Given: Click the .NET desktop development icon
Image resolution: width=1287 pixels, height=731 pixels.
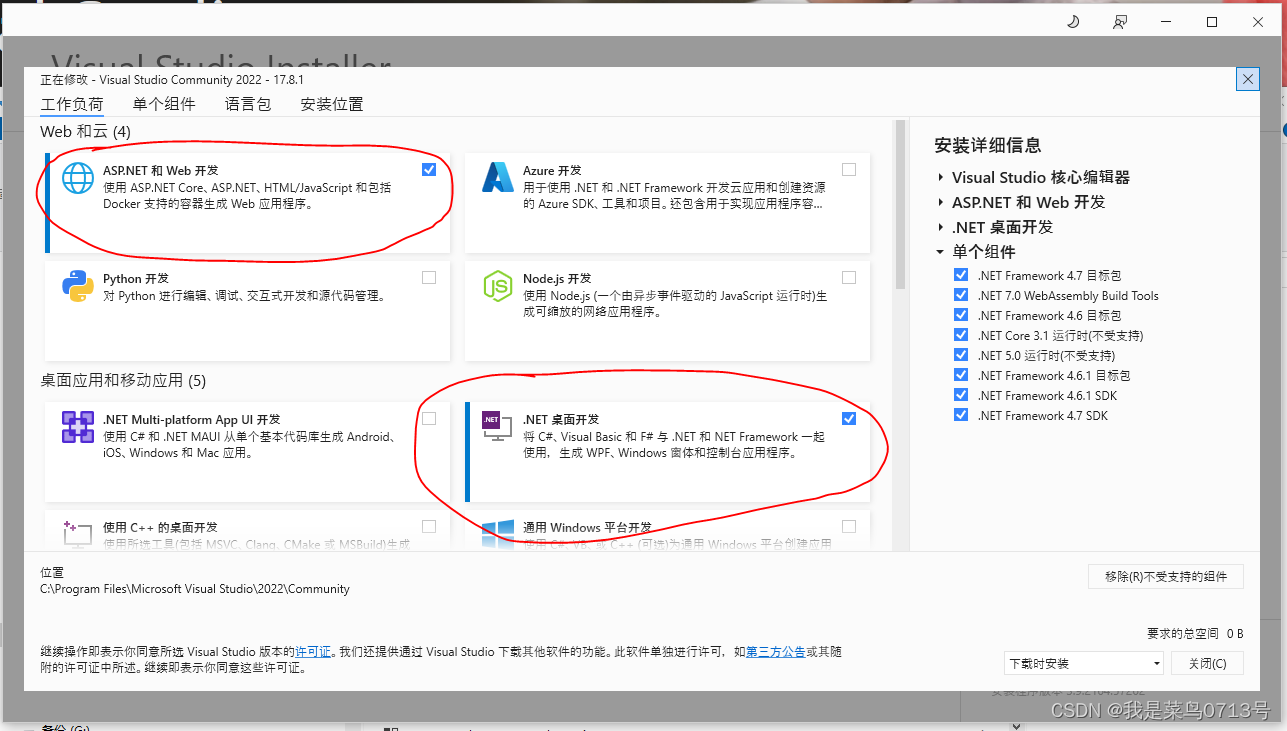Looking at the screenshot, I should point(497,427).
